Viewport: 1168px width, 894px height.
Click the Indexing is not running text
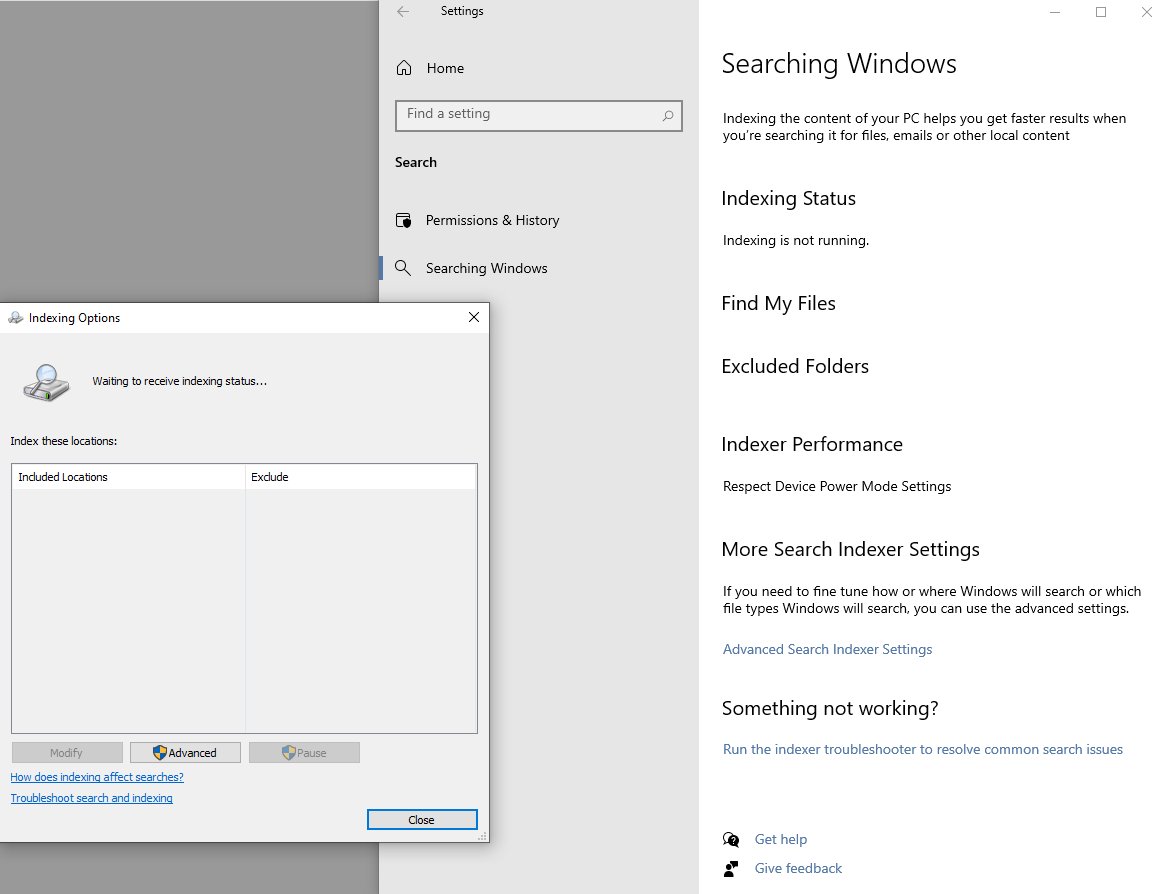pos(796,241)
